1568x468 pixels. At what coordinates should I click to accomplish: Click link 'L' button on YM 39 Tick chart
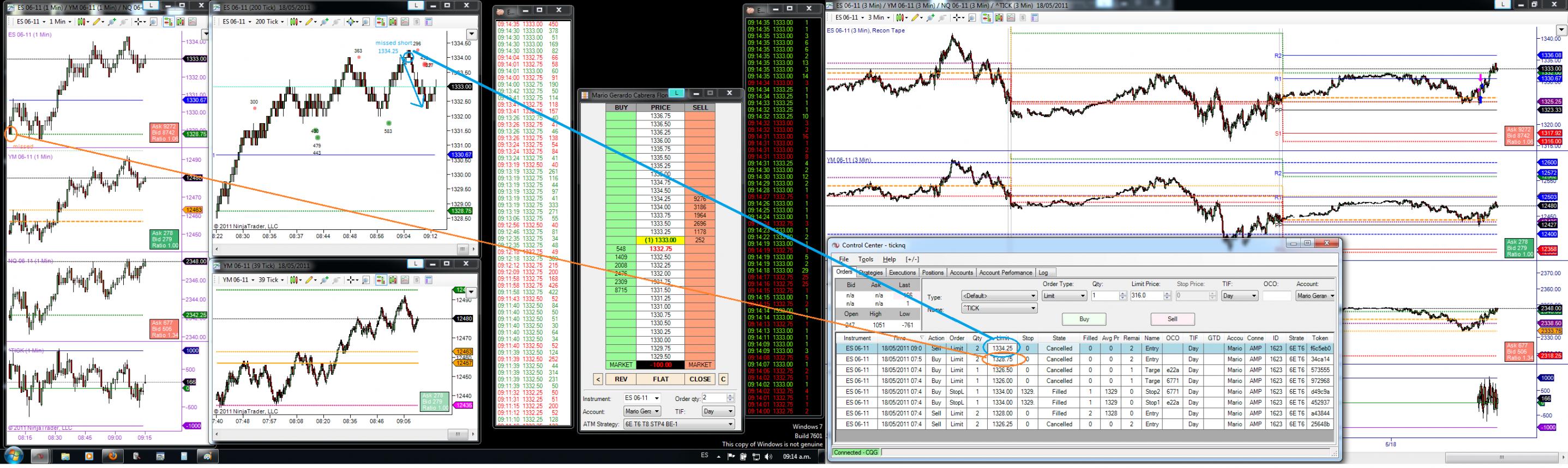[416, 263]
